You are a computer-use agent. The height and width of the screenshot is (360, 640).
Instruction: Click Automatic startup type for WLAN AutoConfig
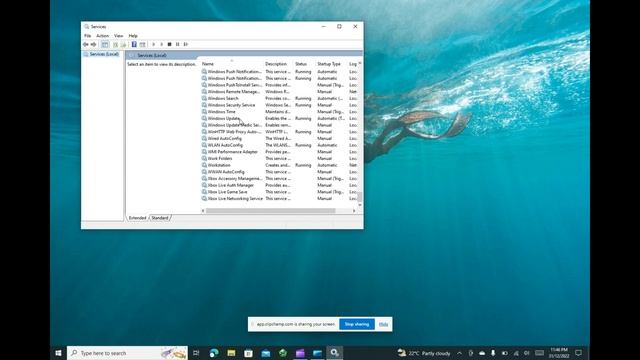click(327, 145)
